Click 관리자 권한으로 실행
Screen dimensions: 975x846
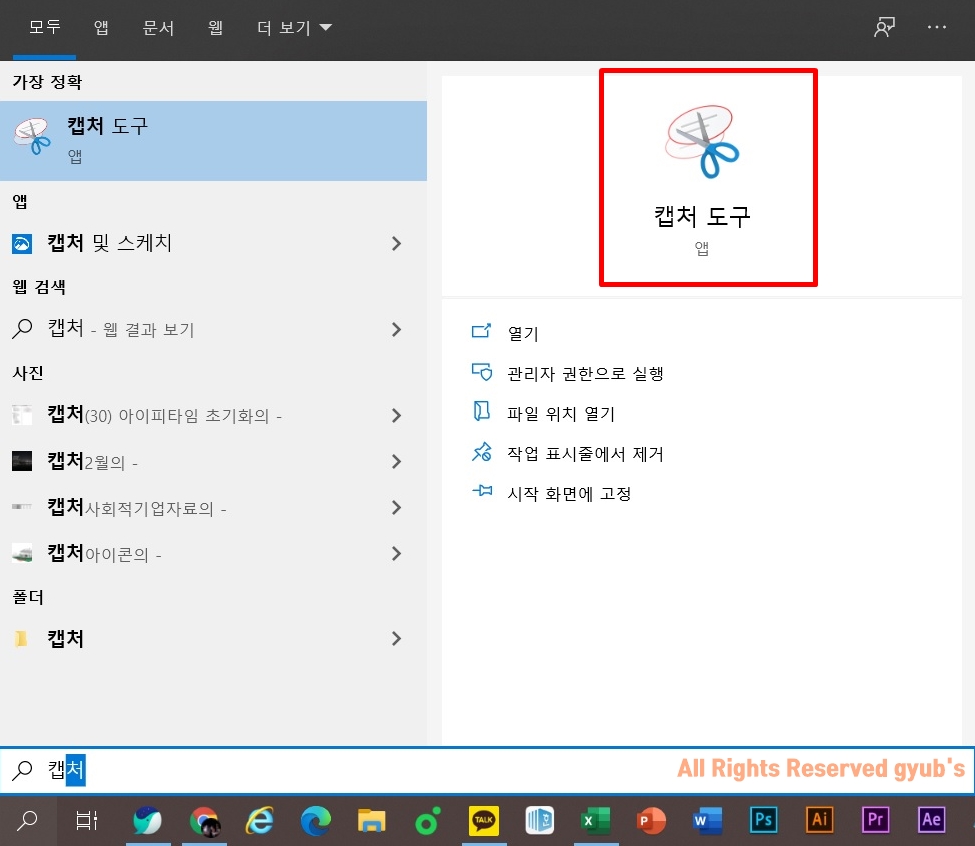coord(586,374)
